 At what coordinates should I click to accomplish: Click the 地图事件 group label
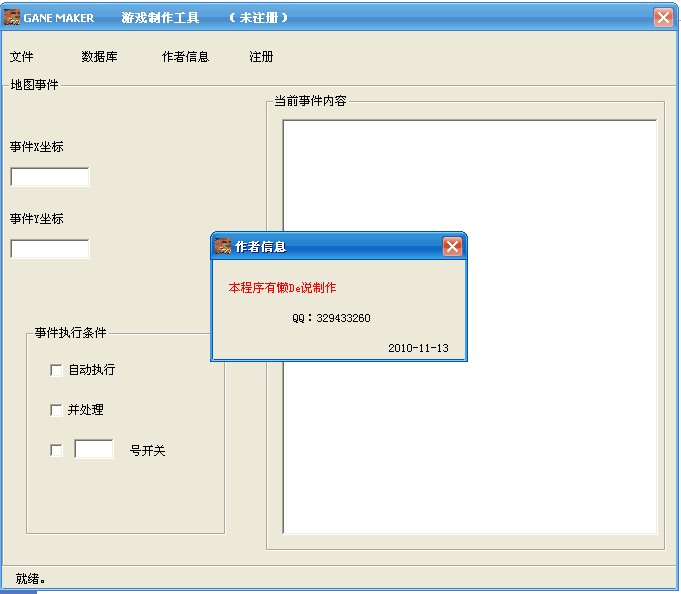tap(34, 85)
